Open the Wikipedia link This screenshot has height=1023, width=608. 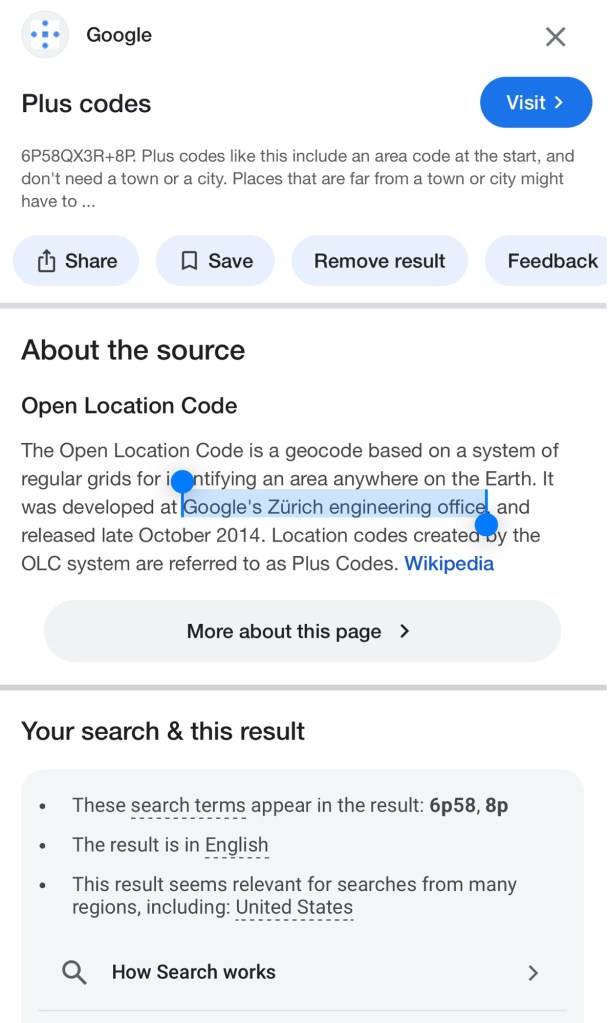click(x=449, y=563)
